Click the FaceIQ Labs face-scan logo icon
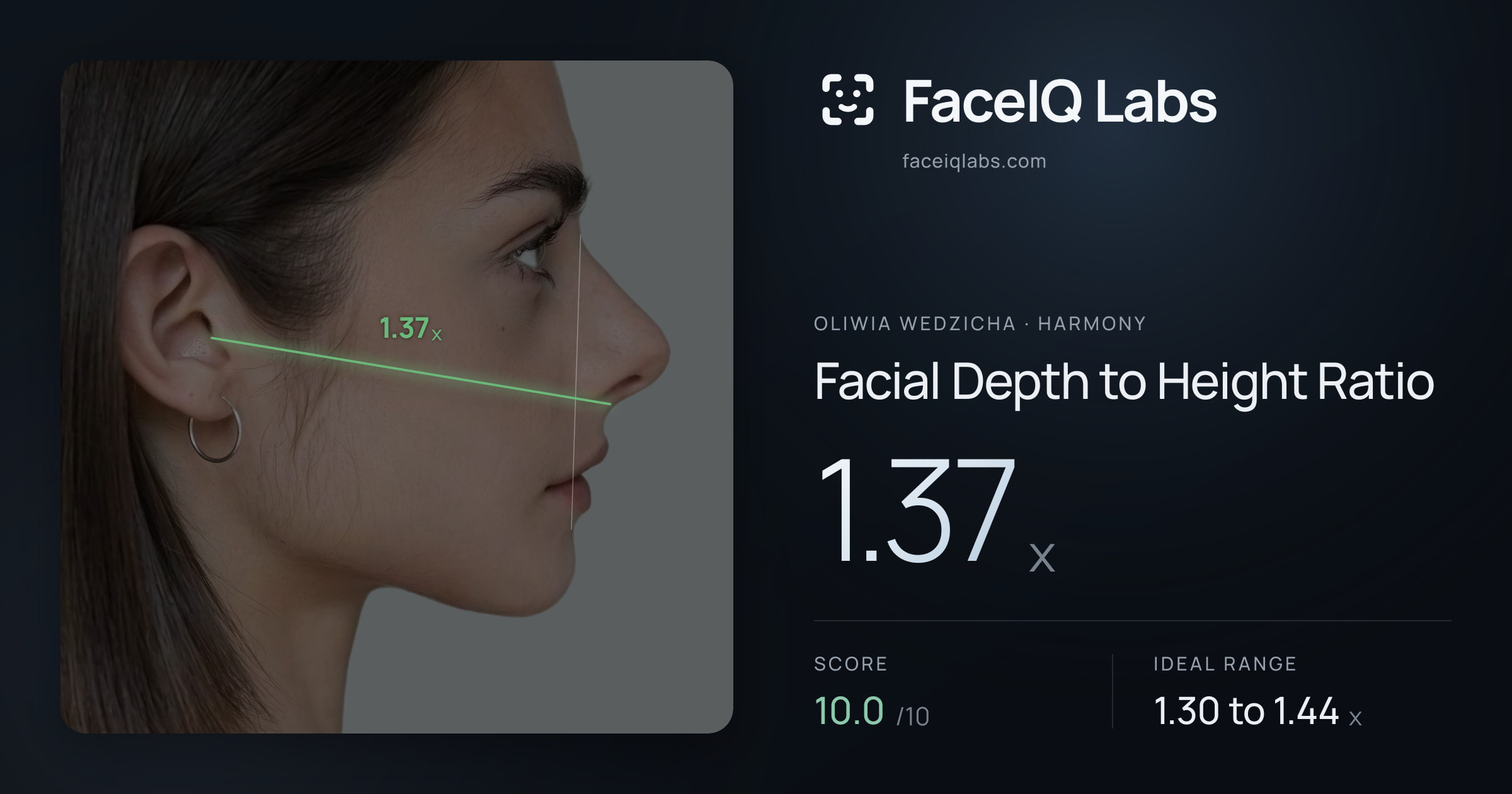The width and height of the screenshot is (1512, 794). point(847,100)
